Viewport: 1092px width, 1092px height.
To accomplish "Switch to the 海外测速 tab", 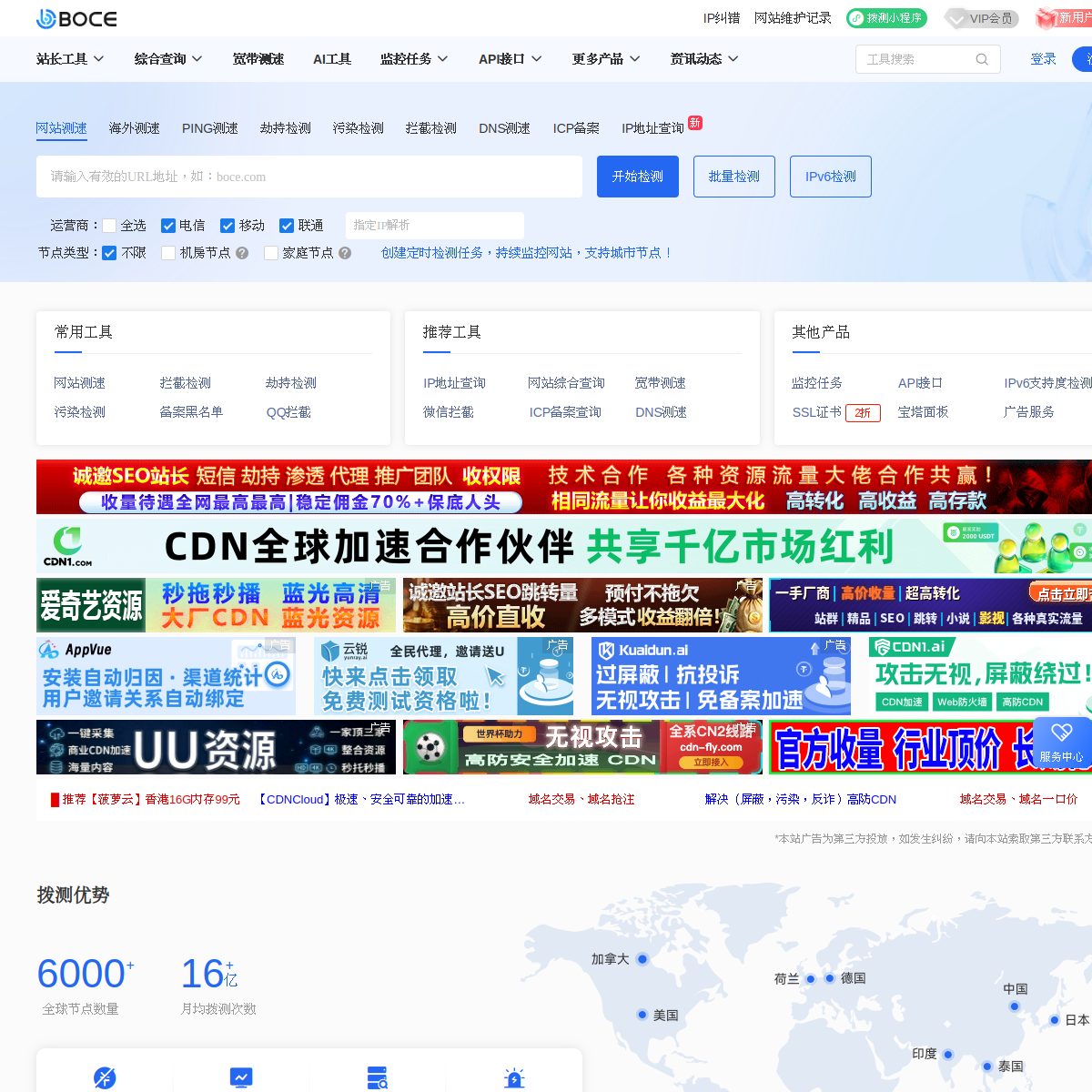I will (x=135, y=128).
